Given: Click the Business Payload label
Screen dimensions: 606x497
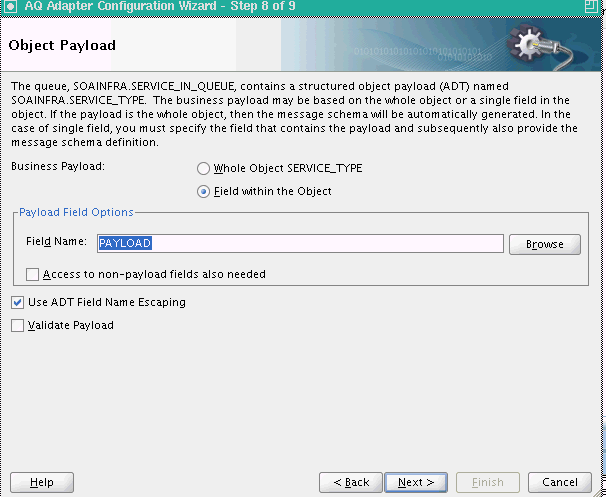Looking at the screenshot, I should [58, 166].
